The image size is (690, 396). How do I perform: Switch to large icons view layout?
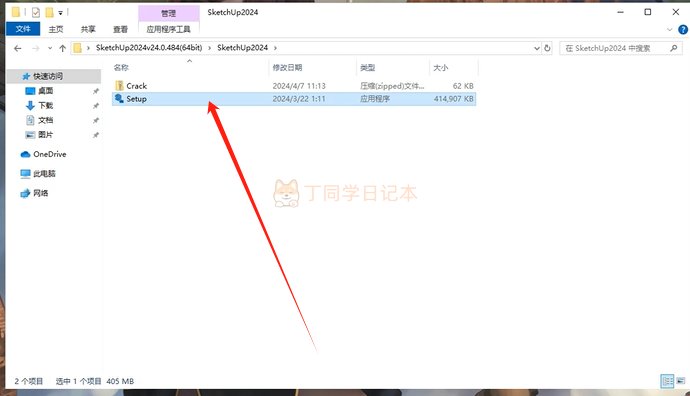coord(681,381)
